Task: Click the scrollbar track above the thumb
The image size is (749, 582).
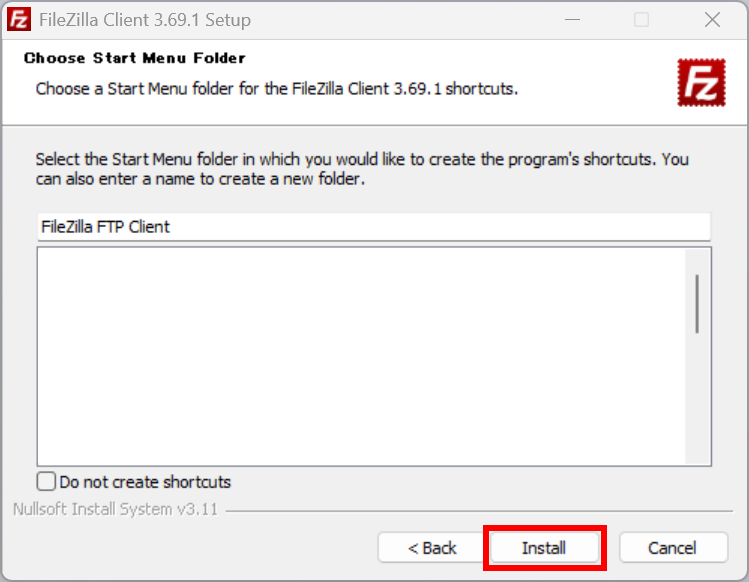Action: [x=697, y=262]
